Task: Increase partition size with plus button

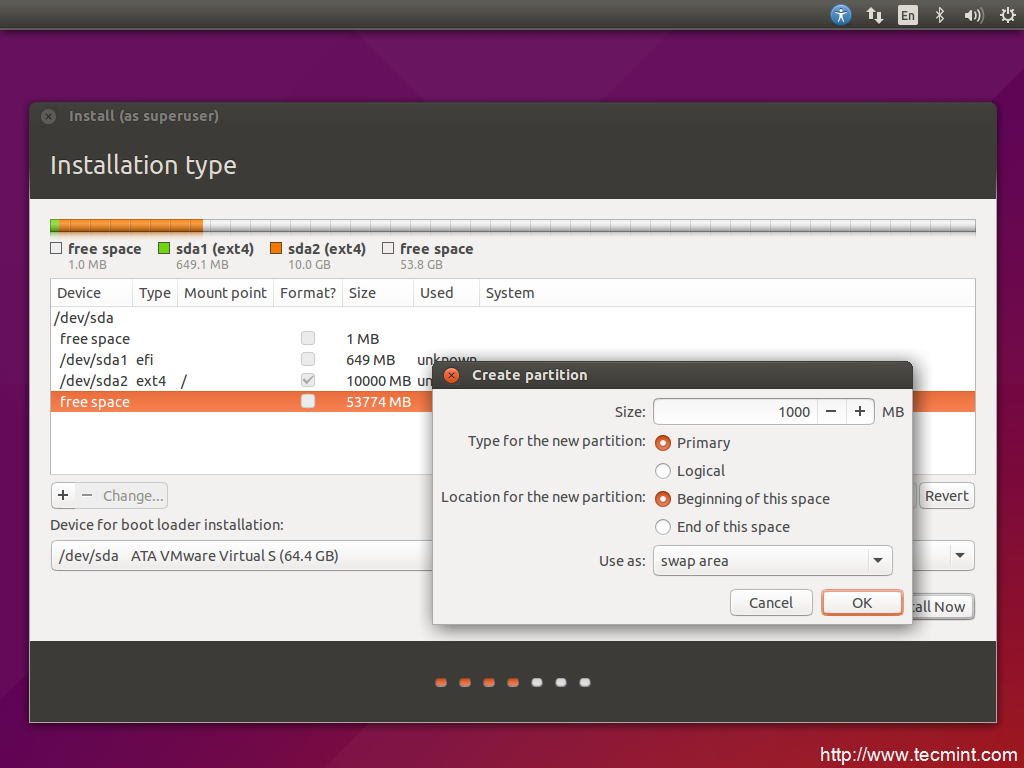Action: tap(860, 412)
